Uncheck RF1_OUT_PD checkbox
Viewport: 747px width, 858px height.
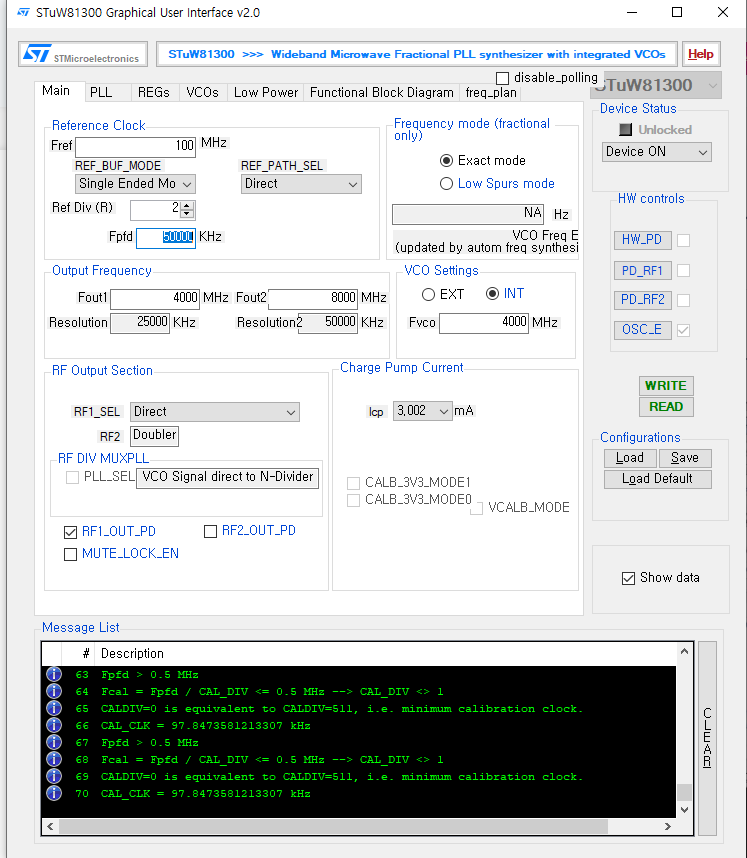point(70,532)
